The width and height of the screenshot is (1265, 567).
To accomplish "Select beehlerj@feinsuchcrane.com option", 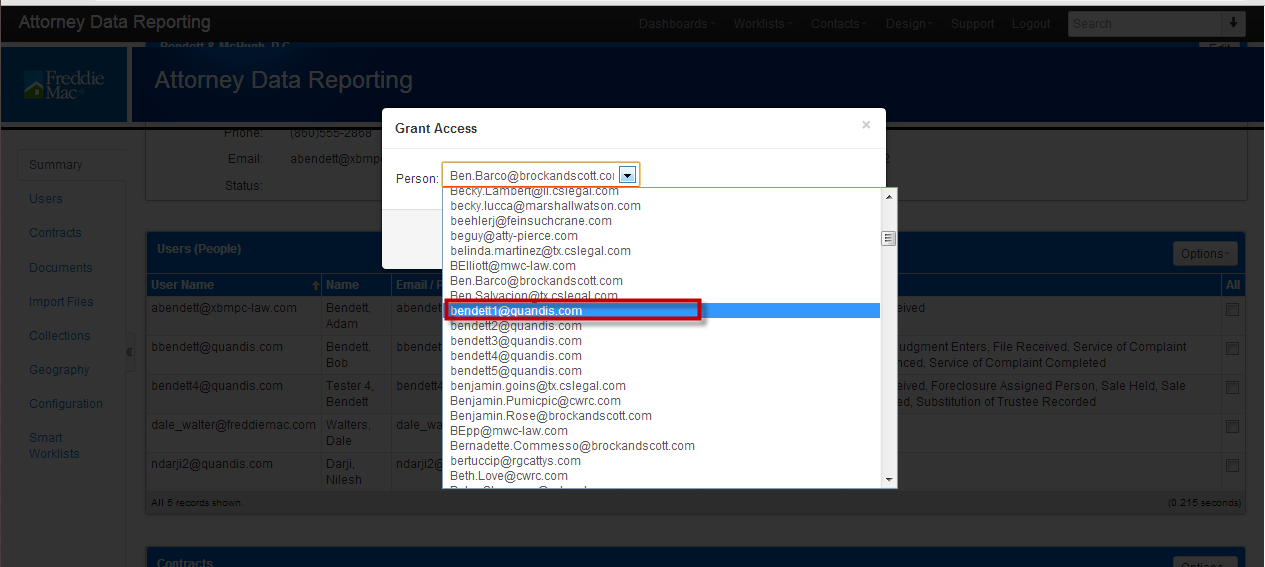I will pyautogui.click(x=661, y=221).
